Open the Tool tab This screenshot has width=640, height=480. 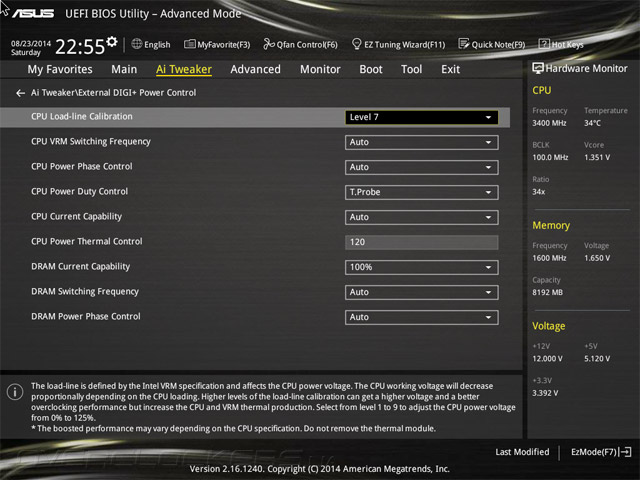[x=411, y=69]
